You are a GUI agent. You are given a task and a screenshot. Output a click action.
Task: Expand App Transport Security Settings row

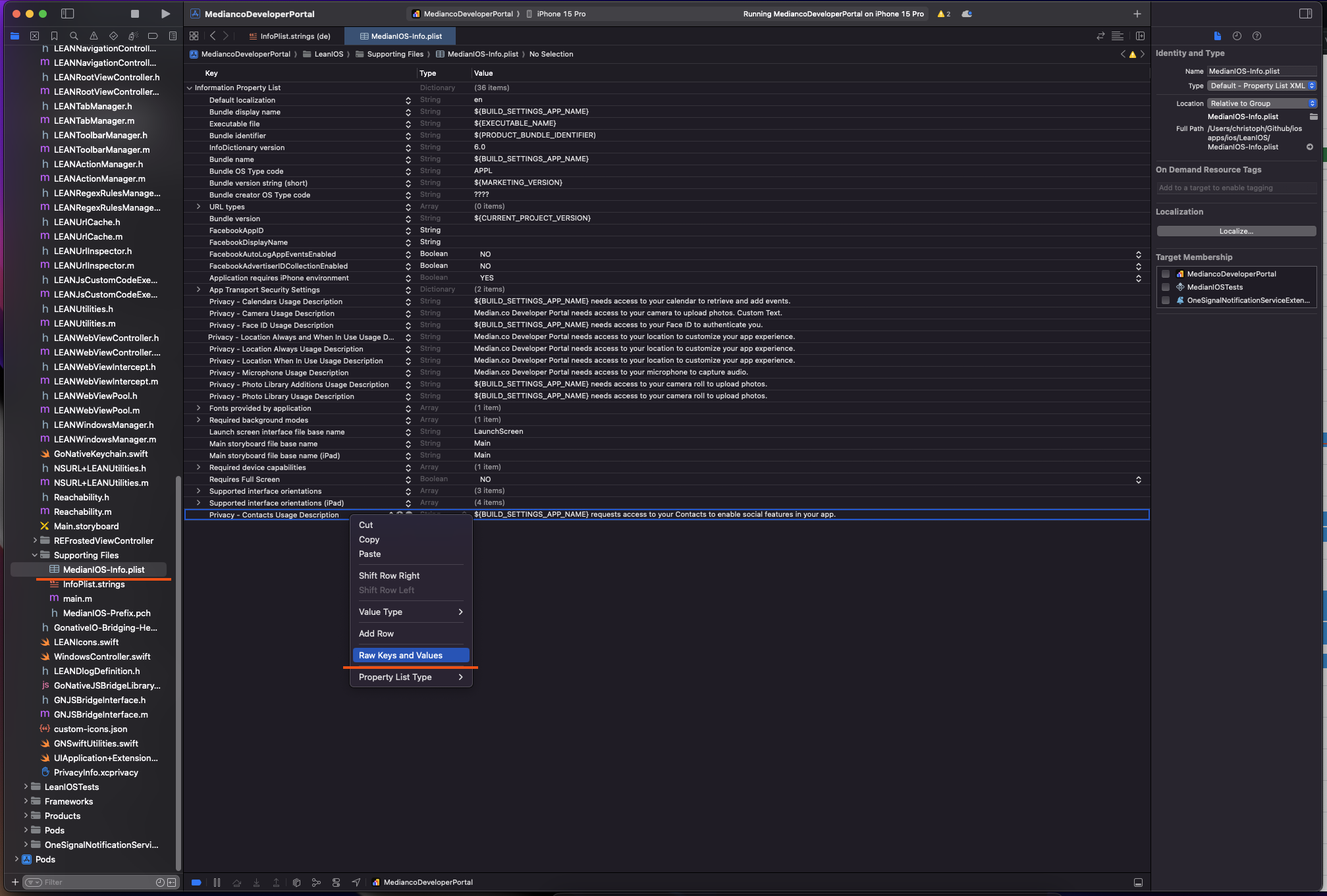[x=198, y=290]
